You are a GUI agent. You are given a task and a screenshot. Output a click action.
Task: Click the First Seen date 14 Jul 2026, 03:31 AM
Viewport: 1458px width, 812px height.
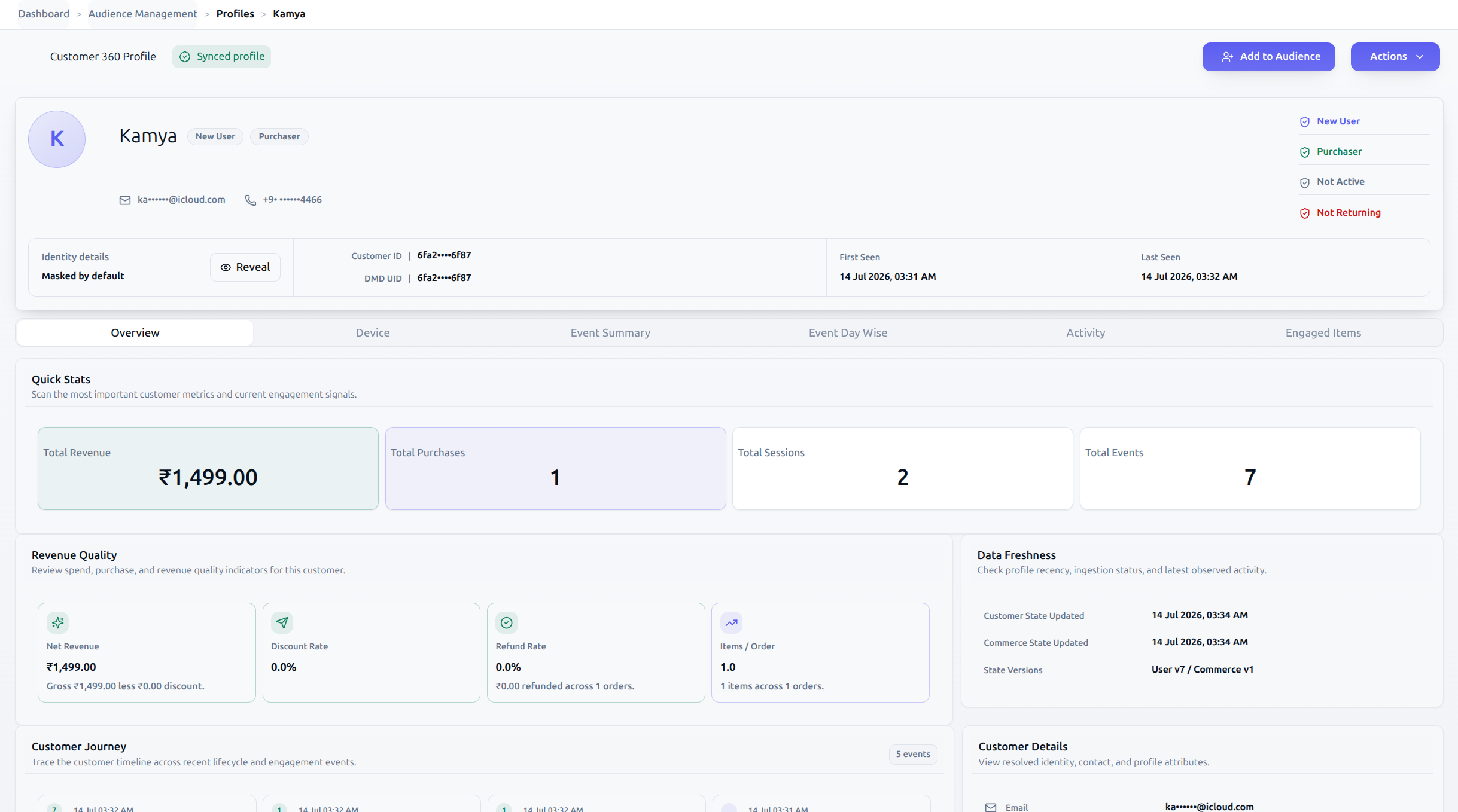coord(888,277)
